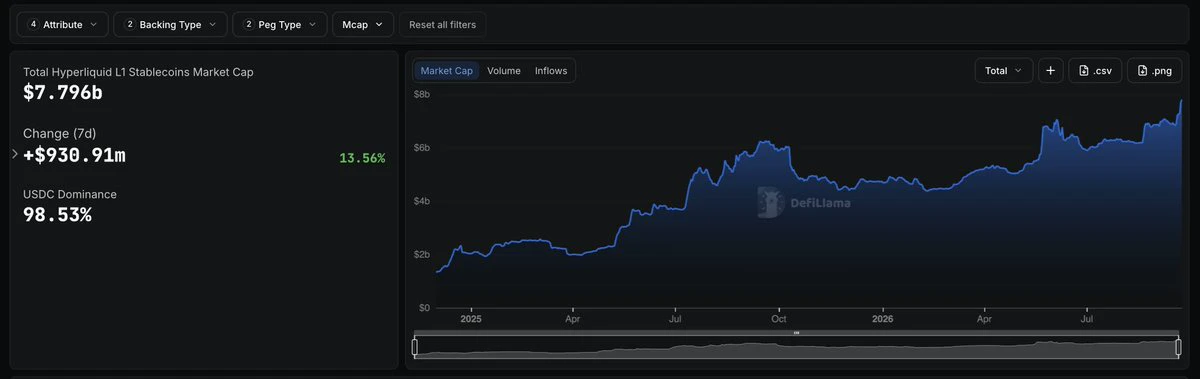The image size is (1200, 379).
Task: Open the Total grouping dropdown
Action: pos(1004,71)
